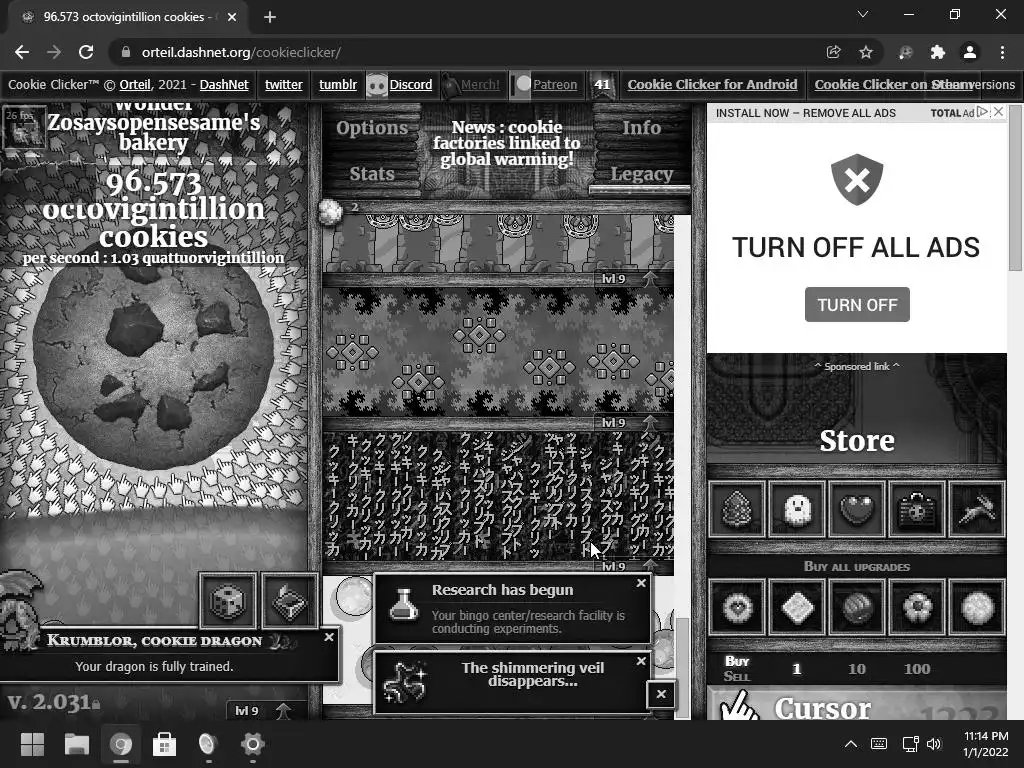This screenshot has width=1024, height=768.
Task: Buy a Cursor building
Action: pos(856,704)
